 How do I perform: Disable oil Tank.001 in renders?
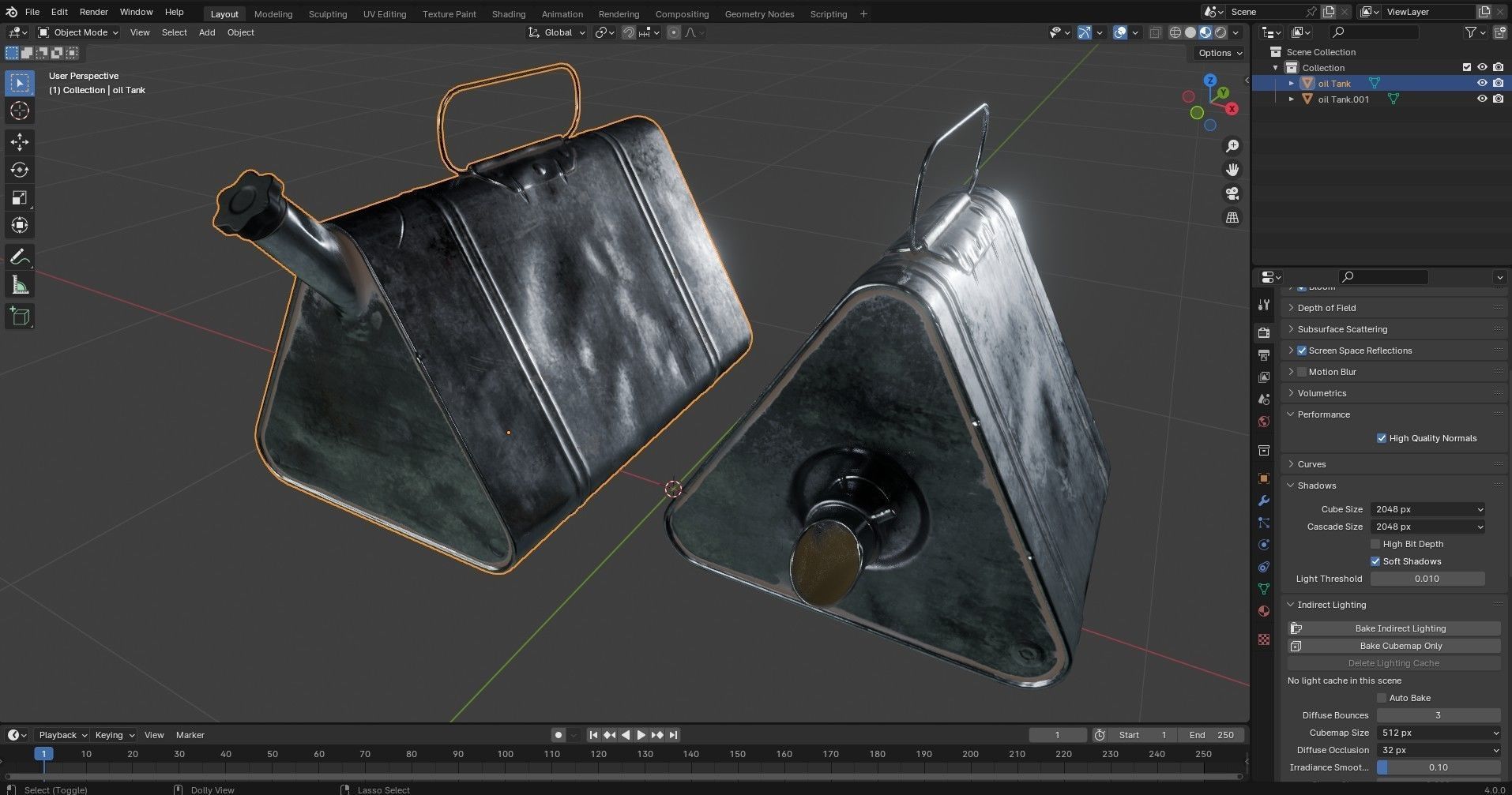point(1498,99)
